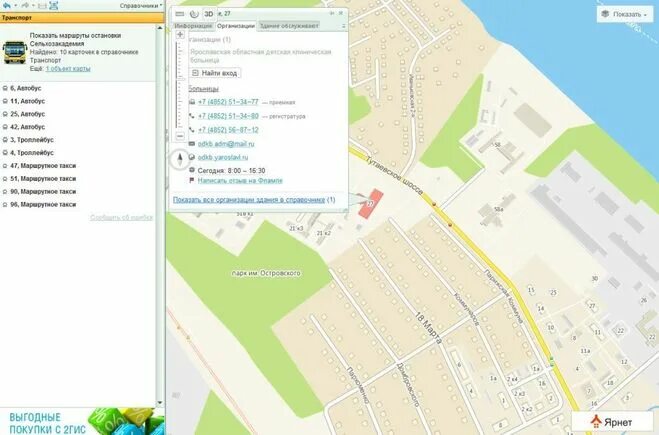659x435 pixels.
Task: Expand the popup tabs overflow arrow
Action: pos(343,26)
